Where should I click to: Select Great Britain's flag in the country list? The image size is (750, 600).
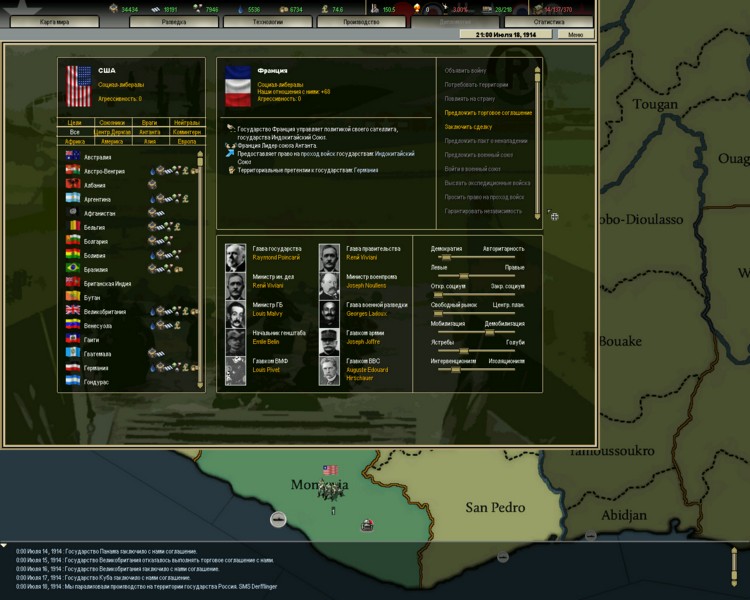pyautogui.click(x=74, y=311)
